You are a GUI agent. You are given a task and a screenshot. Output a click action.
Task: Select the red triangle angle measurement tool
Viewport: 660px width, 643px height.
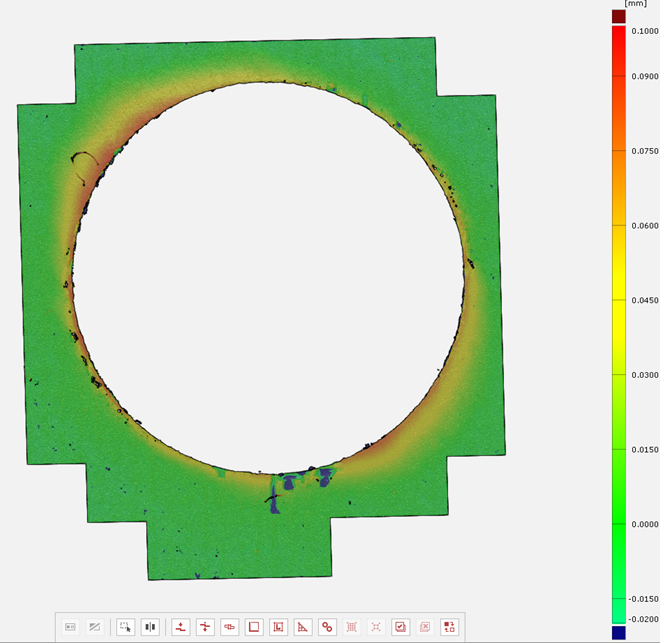[x=303, y=627]
